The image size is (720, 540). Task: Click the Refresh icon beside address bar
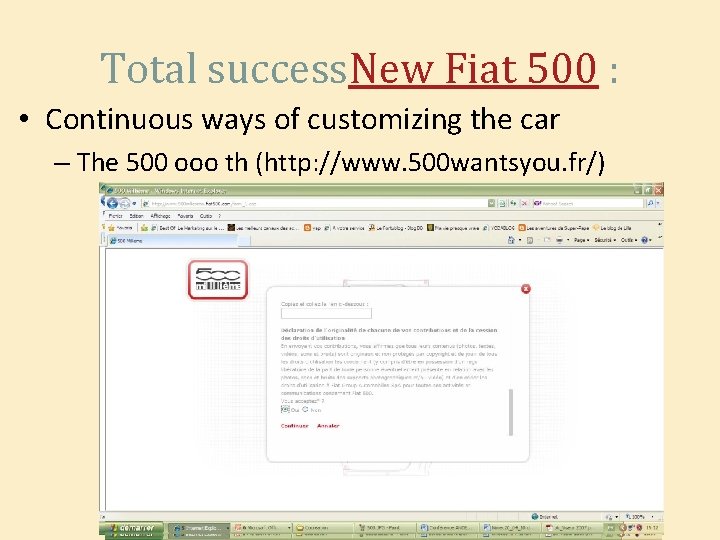tap(513, 203)
